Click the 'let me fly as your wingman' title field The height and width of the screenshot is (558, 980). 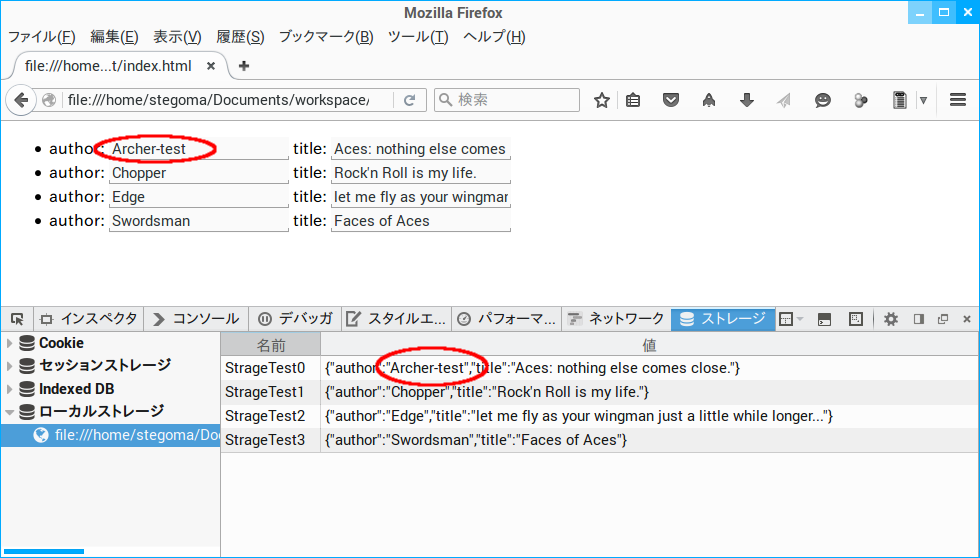[421, 197]
